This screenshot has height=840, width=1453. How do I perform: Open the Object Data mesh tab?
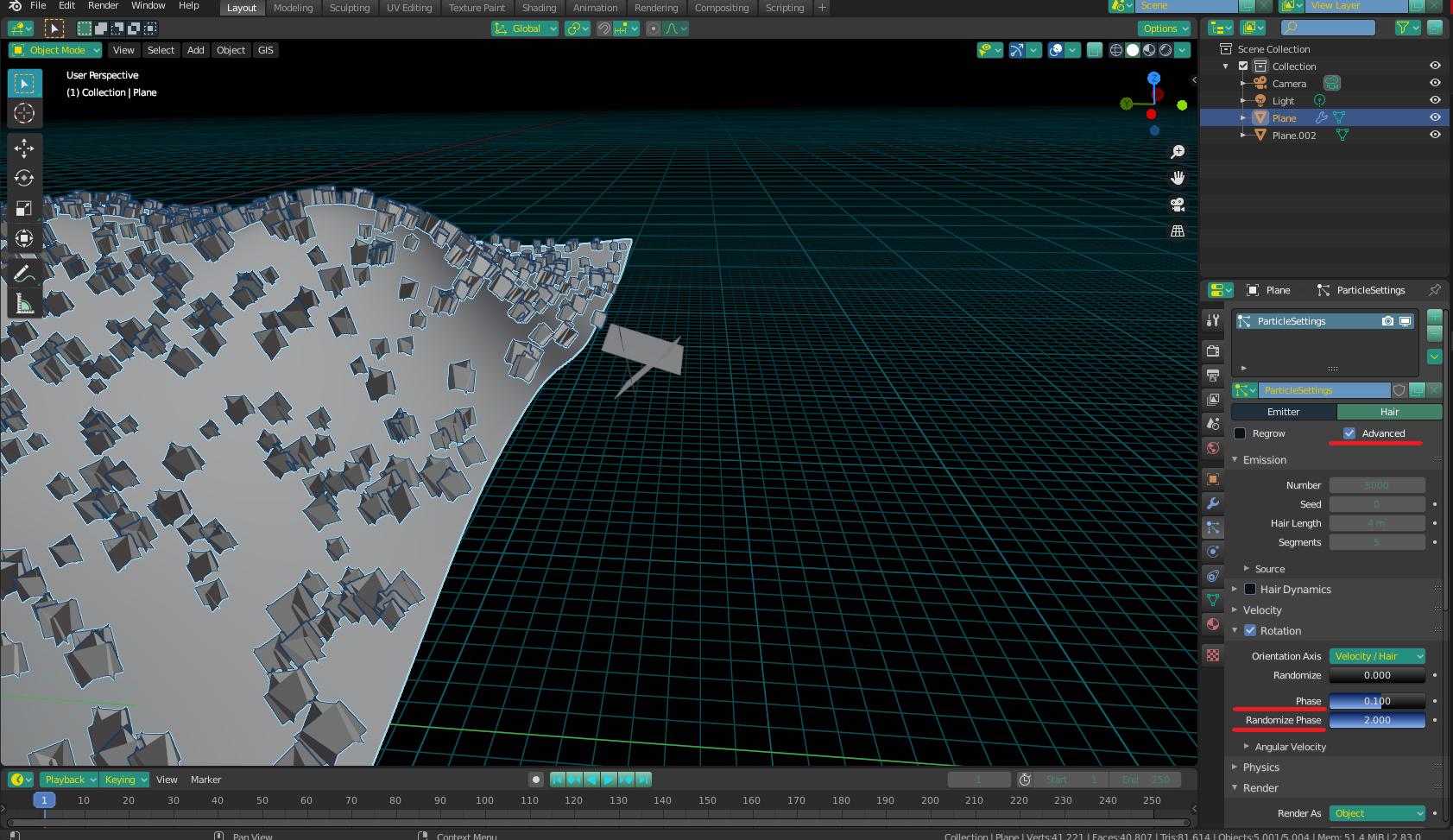[x=1213, y=600]
